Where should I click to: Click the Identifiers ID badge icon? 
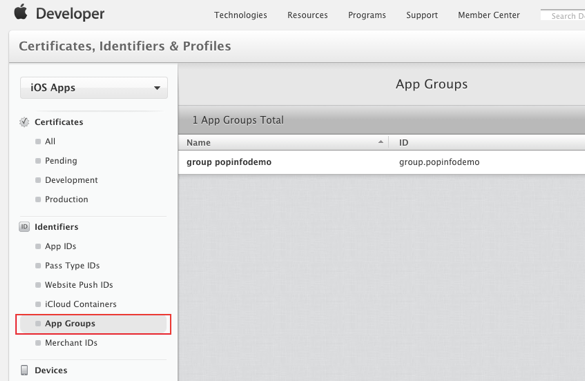(x=24, y=227)
